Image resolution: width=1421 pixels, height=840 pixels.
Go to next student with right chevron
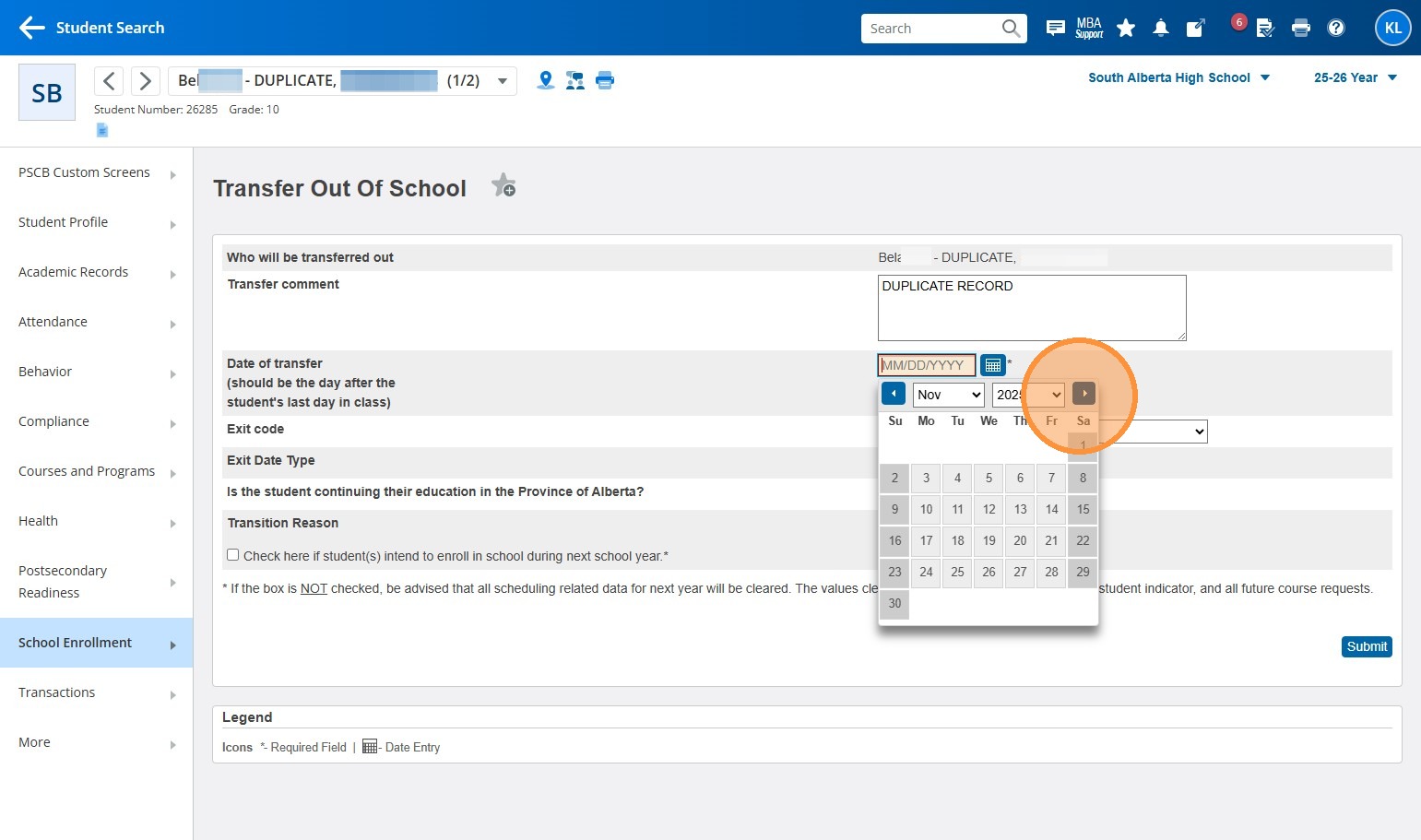tap(145, 81)
